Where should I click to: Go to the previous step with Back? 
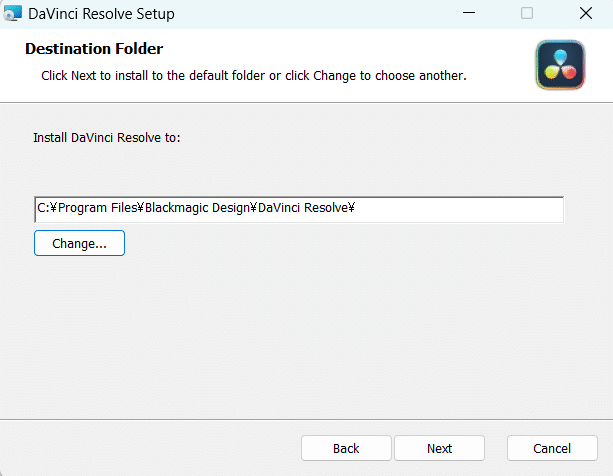coord(346,448)
